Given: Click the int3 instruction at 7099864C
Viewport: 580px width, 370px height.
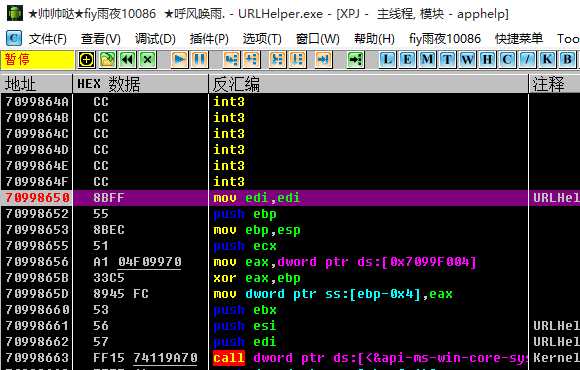Looking at the screenshot, I should pyautogui.click(x=229, y=134).
